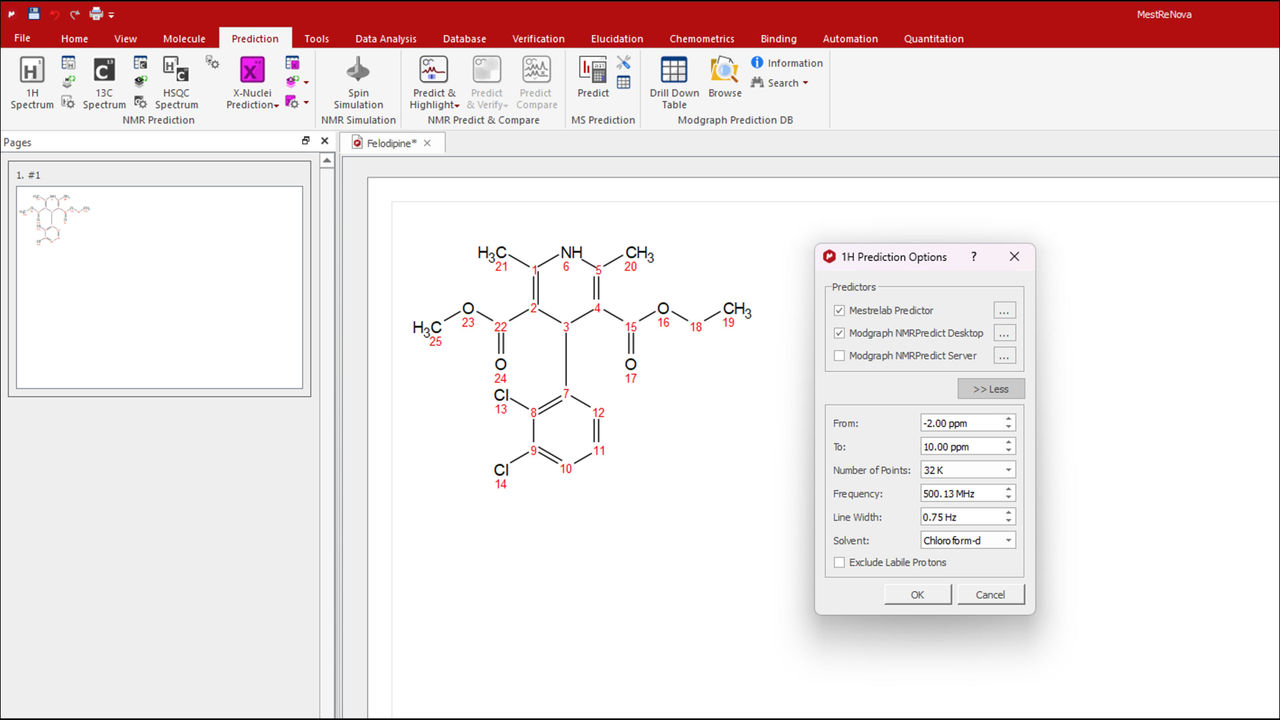Open the Number of Points dropdown

coord(968,470)
